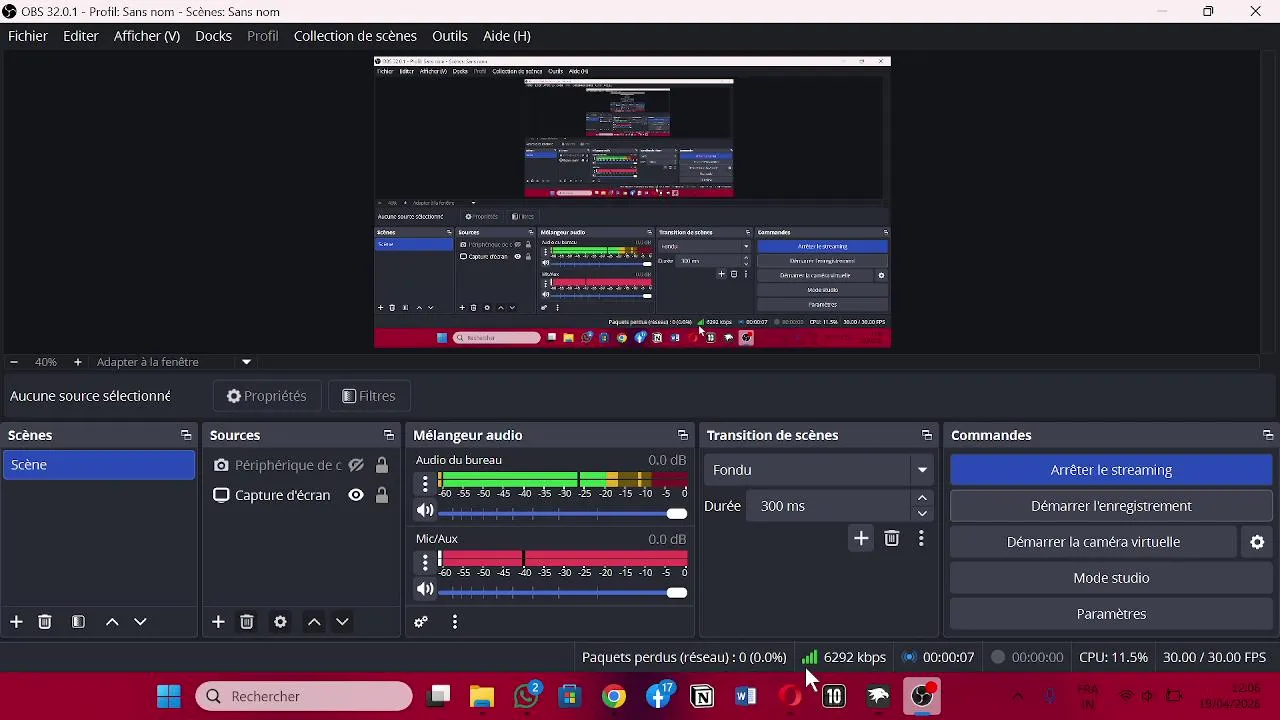Viewport: 1280px width, 720px height.
Task: Open Windows Start button on taskbar
Action: (169, 696)
